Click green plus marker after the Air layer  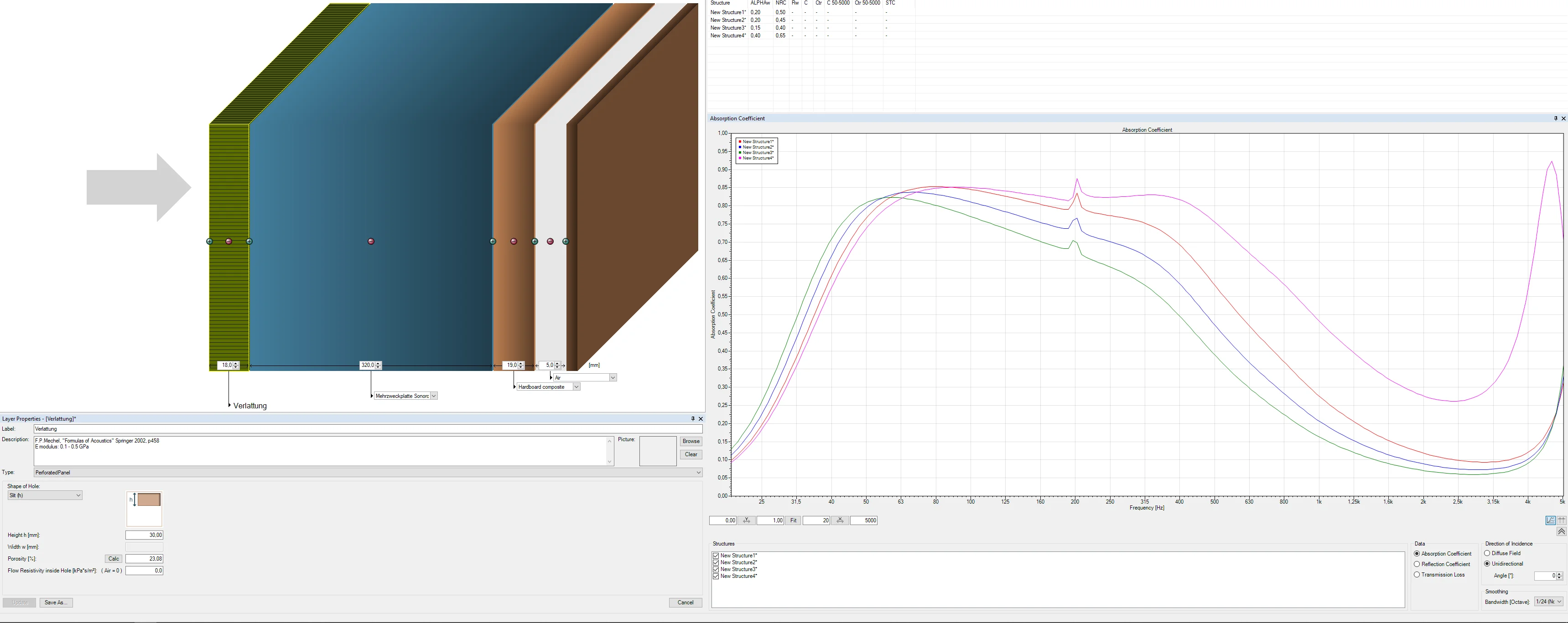coord(566,242)
